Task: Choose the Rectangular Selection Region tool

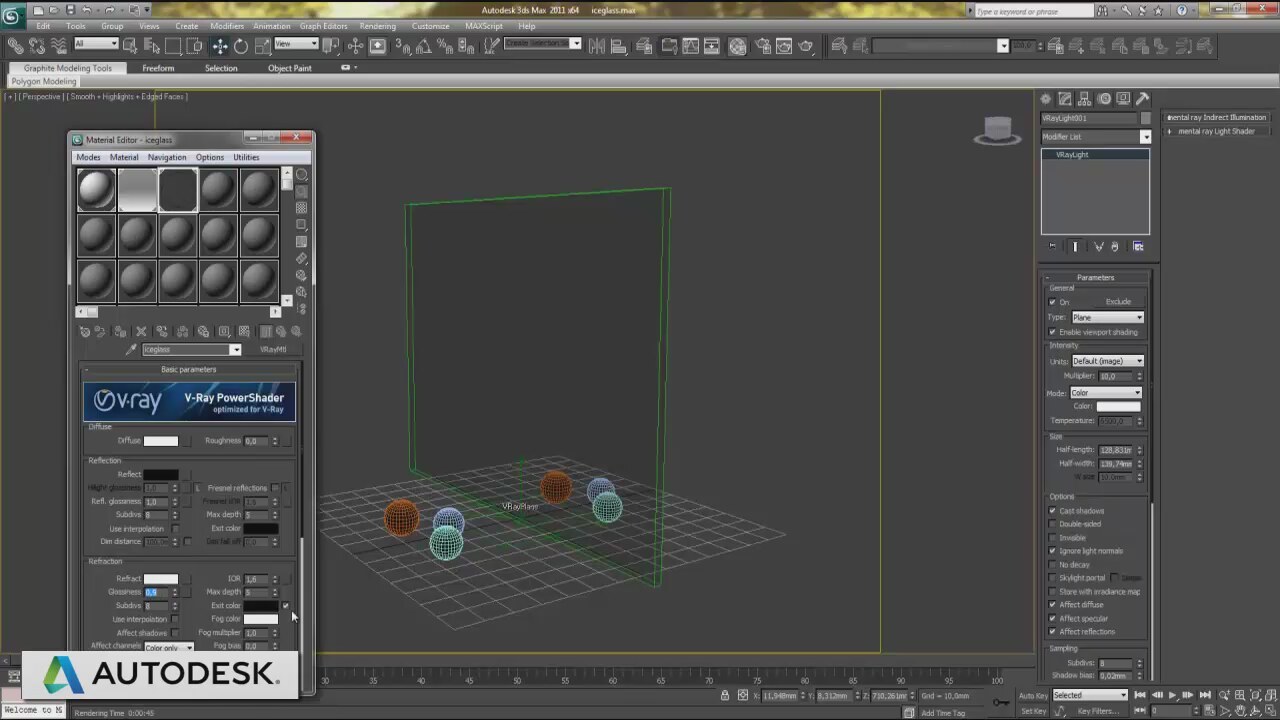Action: pyautogui.click(x=173, y=46)
